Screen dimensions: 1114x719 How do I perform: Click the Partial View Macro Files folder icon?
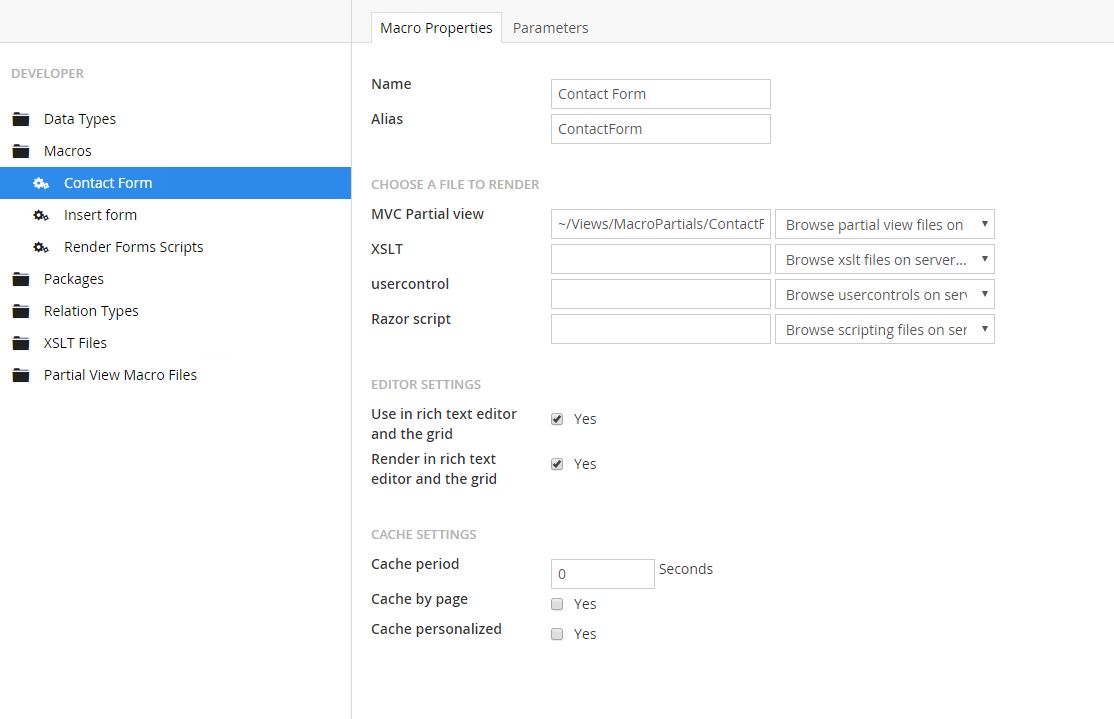point(21,375)
